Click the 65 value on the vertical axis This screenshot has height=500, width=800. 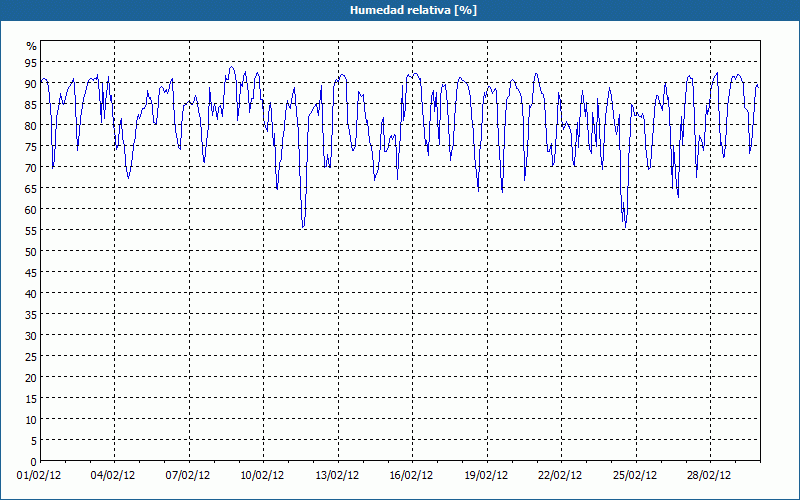[x=32, y=189]
